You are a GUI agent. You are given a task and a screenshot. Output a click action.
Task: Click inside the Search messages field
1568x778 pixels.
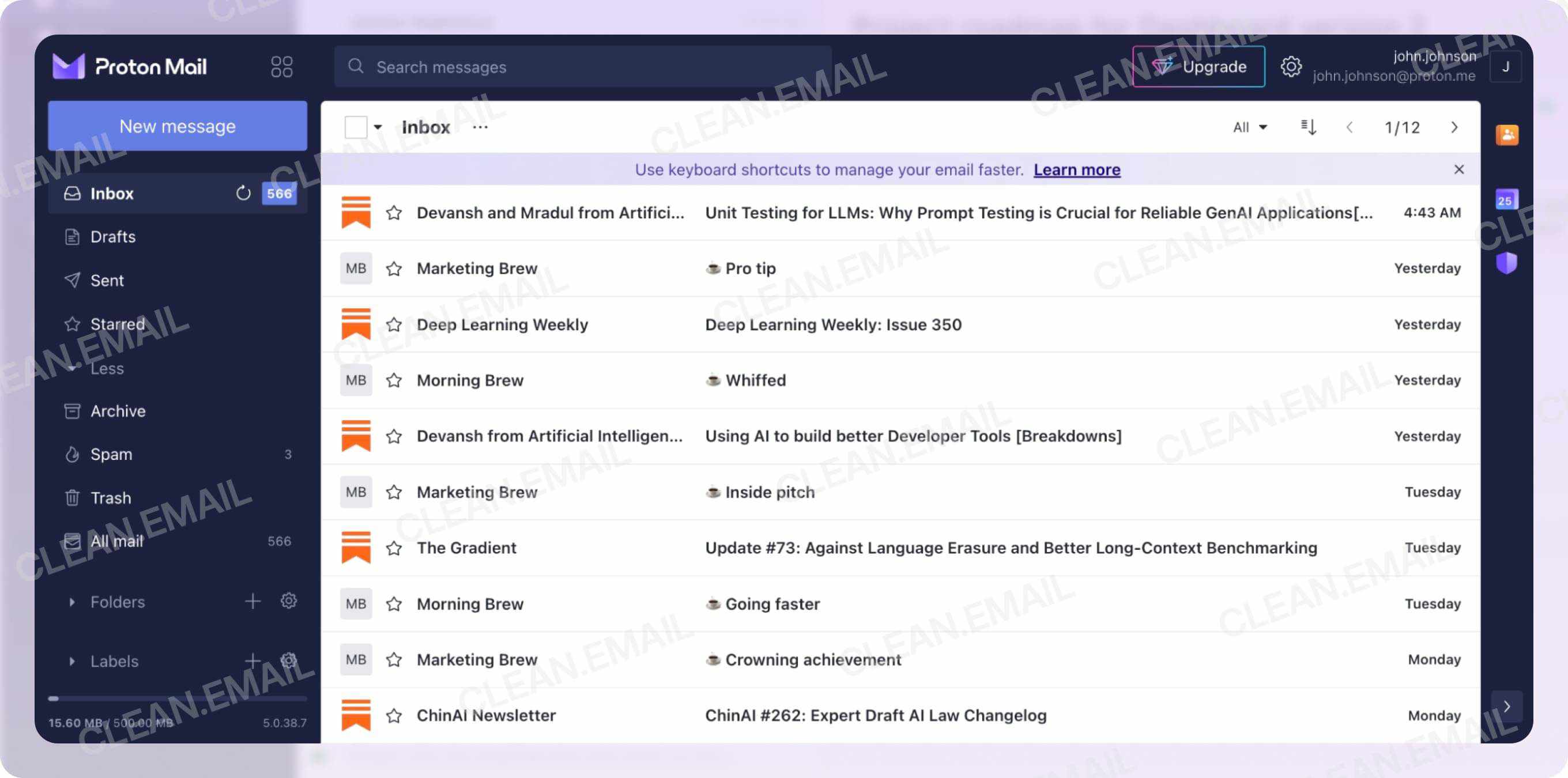(582, 67)
